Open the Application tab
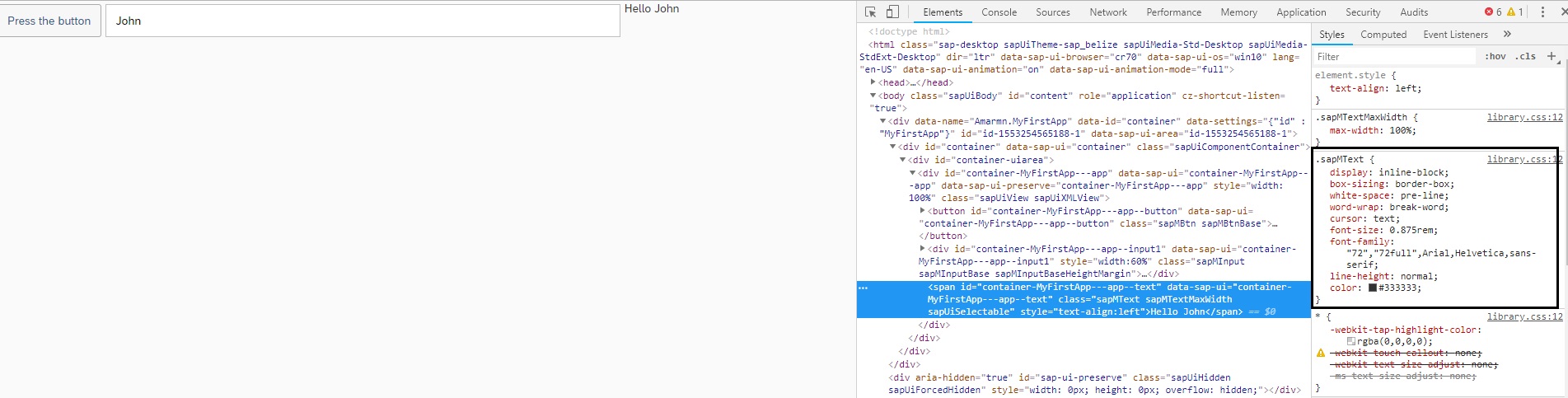Image resolution: width=1568 pixels, height=398 pixels. pos(1302,12)
